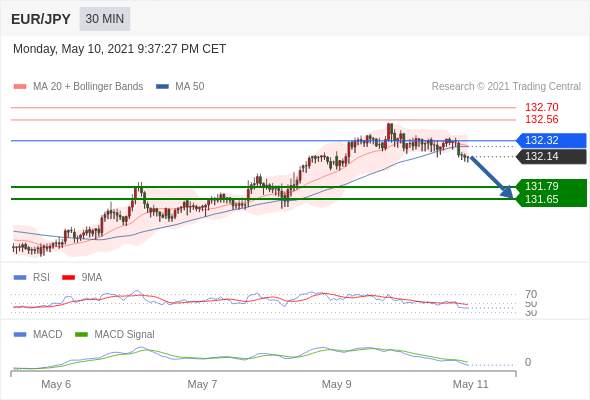Screen dimensions: 590x400
Task: Click the 9MA indicator label
Action: pos(92,278)
